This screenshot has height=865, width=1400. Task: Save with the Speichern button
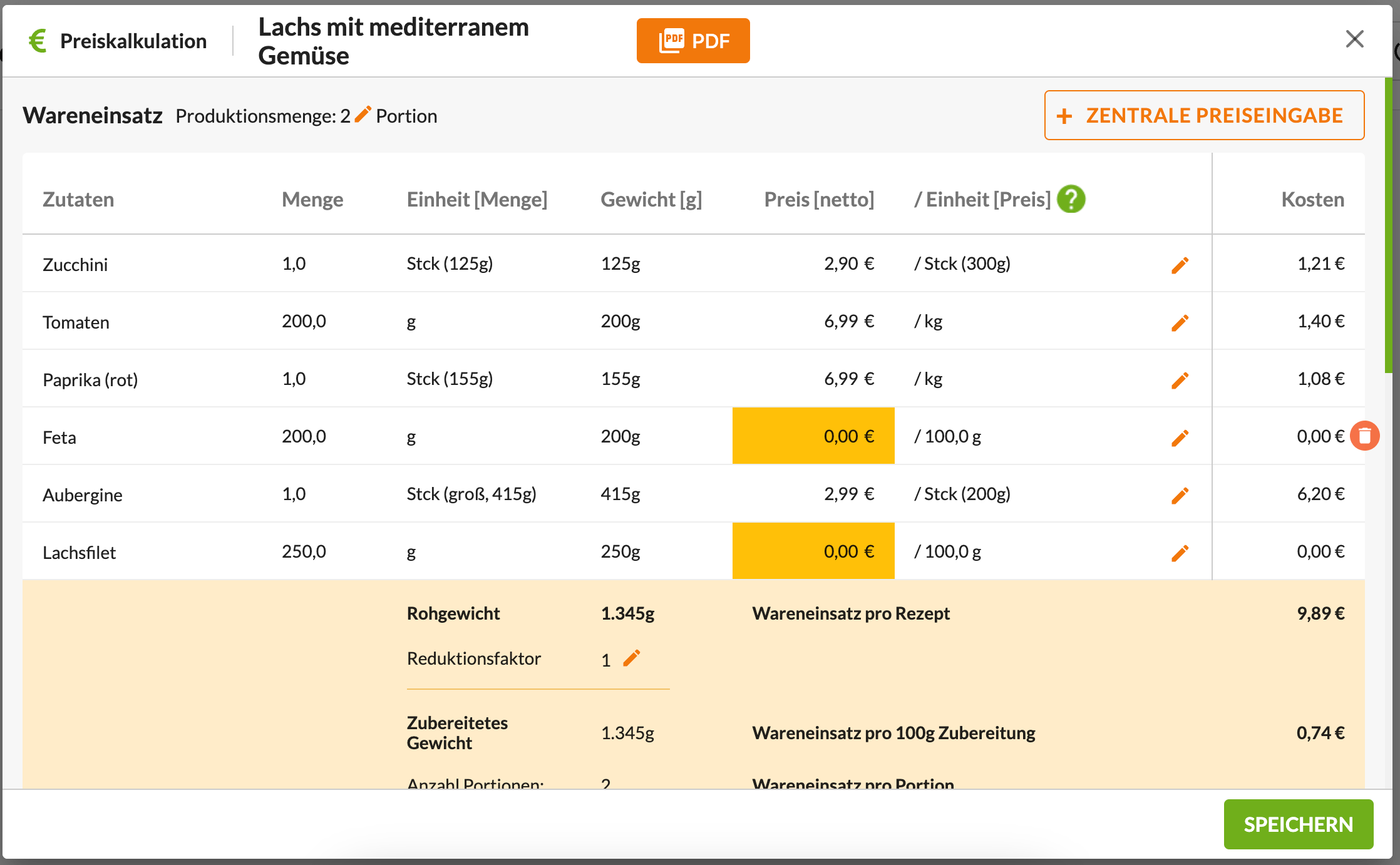pos(1299,824)
